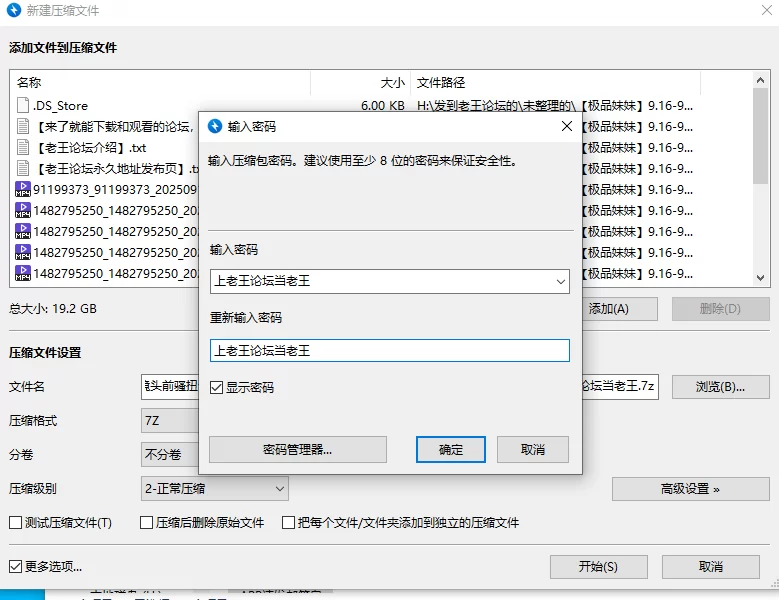Click the 添加(A) button
The image size is (779, 600).
point(620,309)
